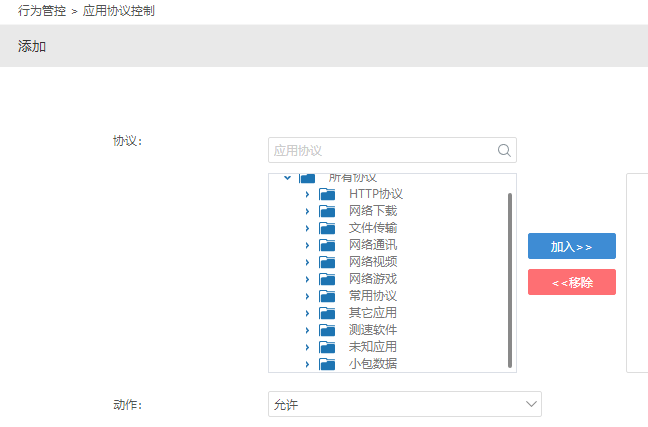Click the 小包数据 folder icon
Viewport: 648px width, 427px height.
point(327,364)
